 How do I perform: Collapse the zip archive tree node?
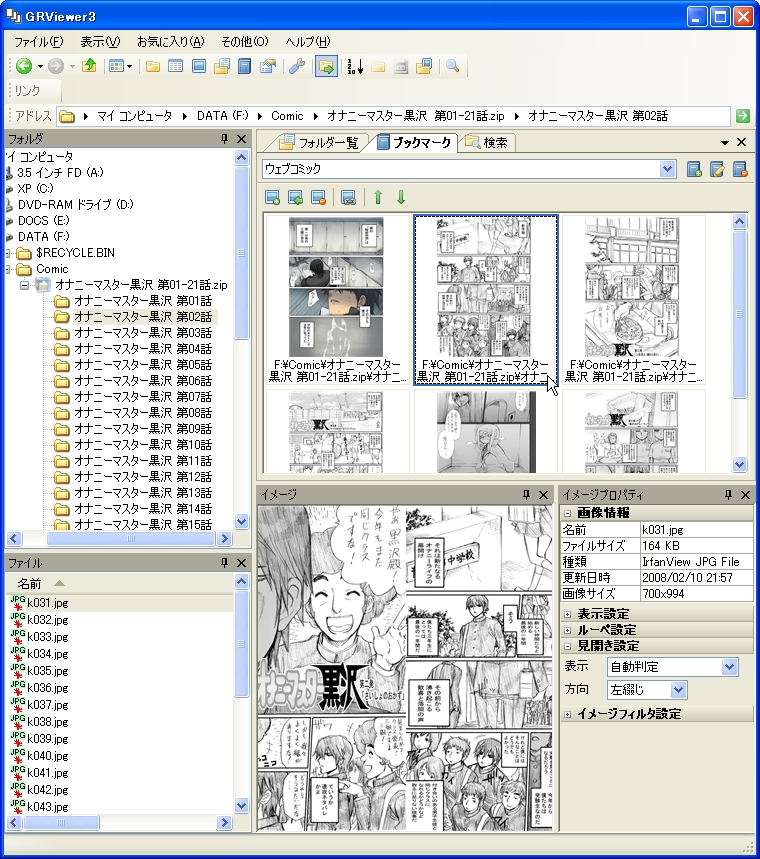[x=24, y=285]
